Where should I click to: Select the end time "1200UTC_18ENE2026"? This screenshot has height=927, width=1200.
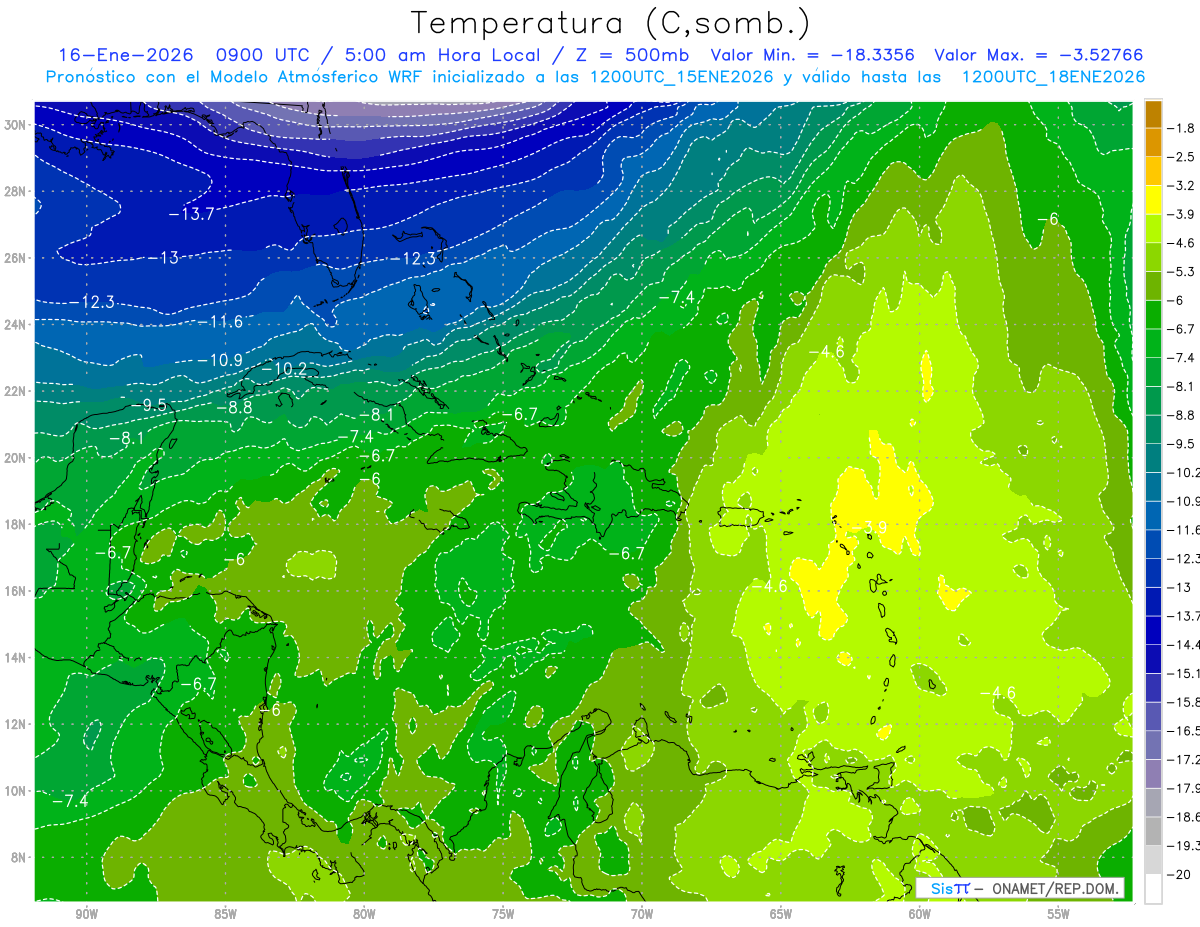pos(1052,76)
